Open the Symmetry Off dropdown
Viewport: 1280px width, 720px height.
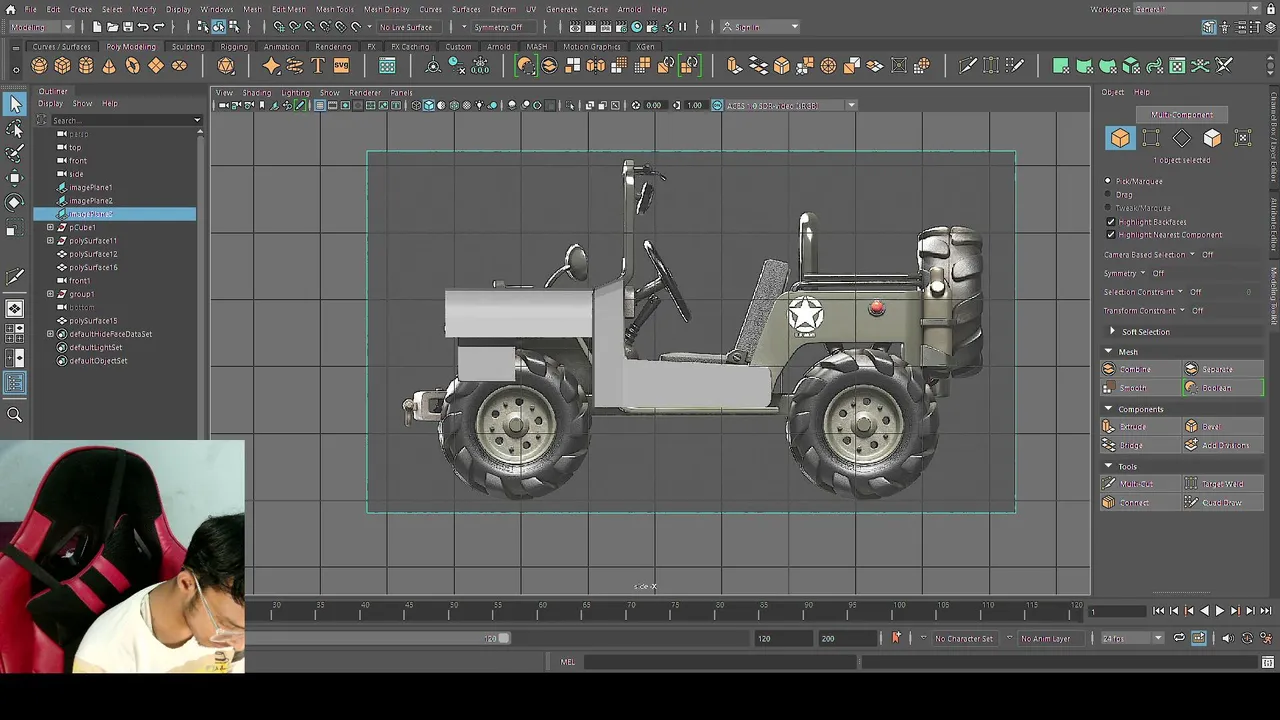point(498,27)
